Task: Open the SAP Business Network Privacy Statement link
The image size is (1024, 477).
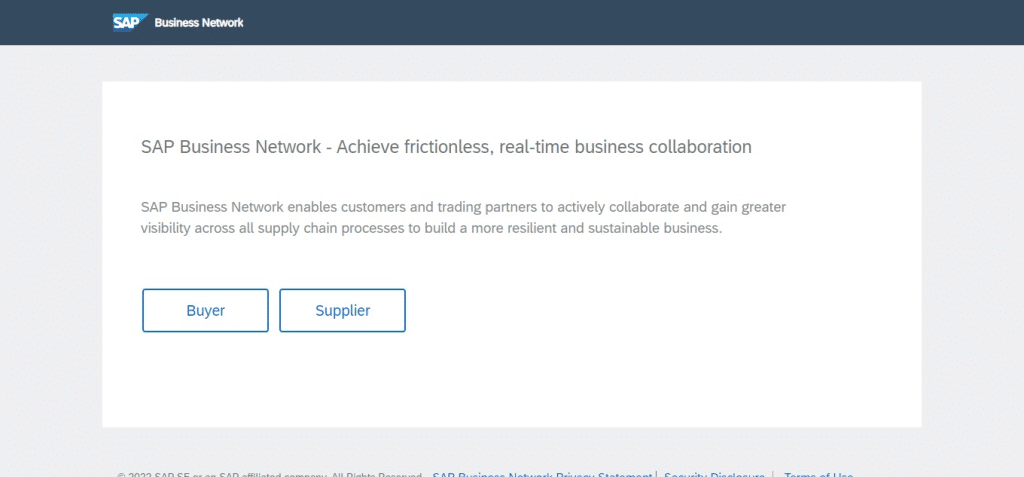Action: click(542, 474)
